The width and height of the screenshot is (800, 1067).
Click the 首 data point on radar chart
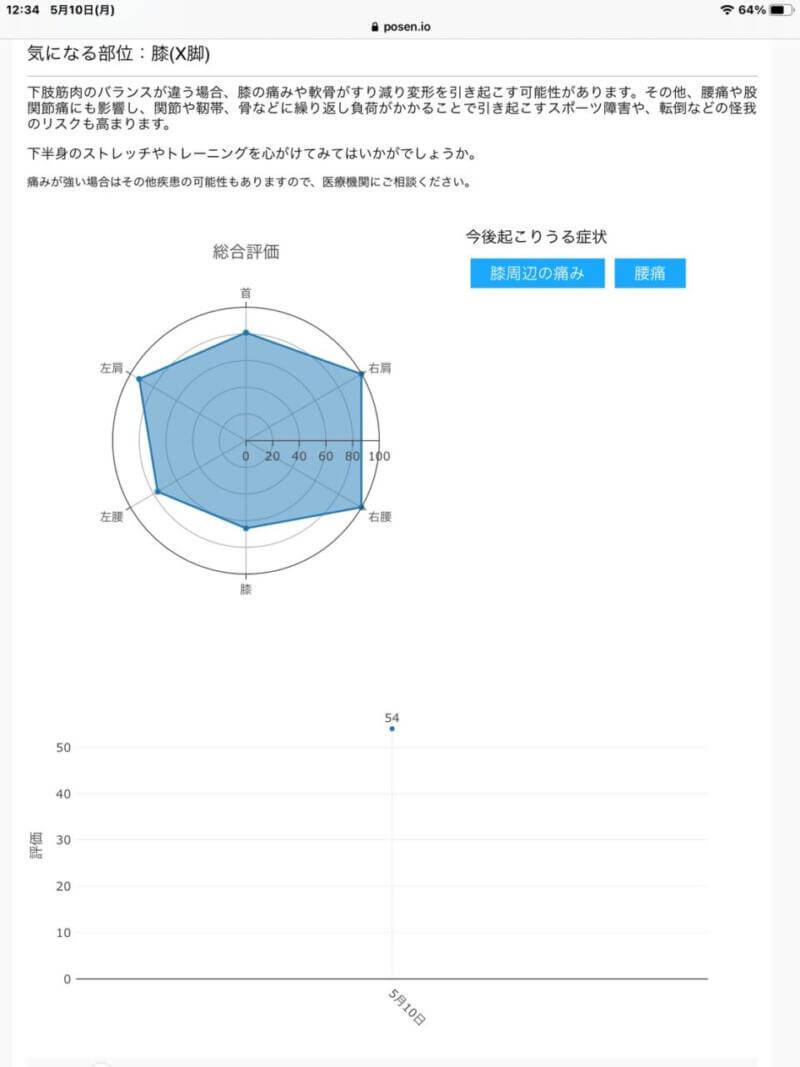(246, 333)
